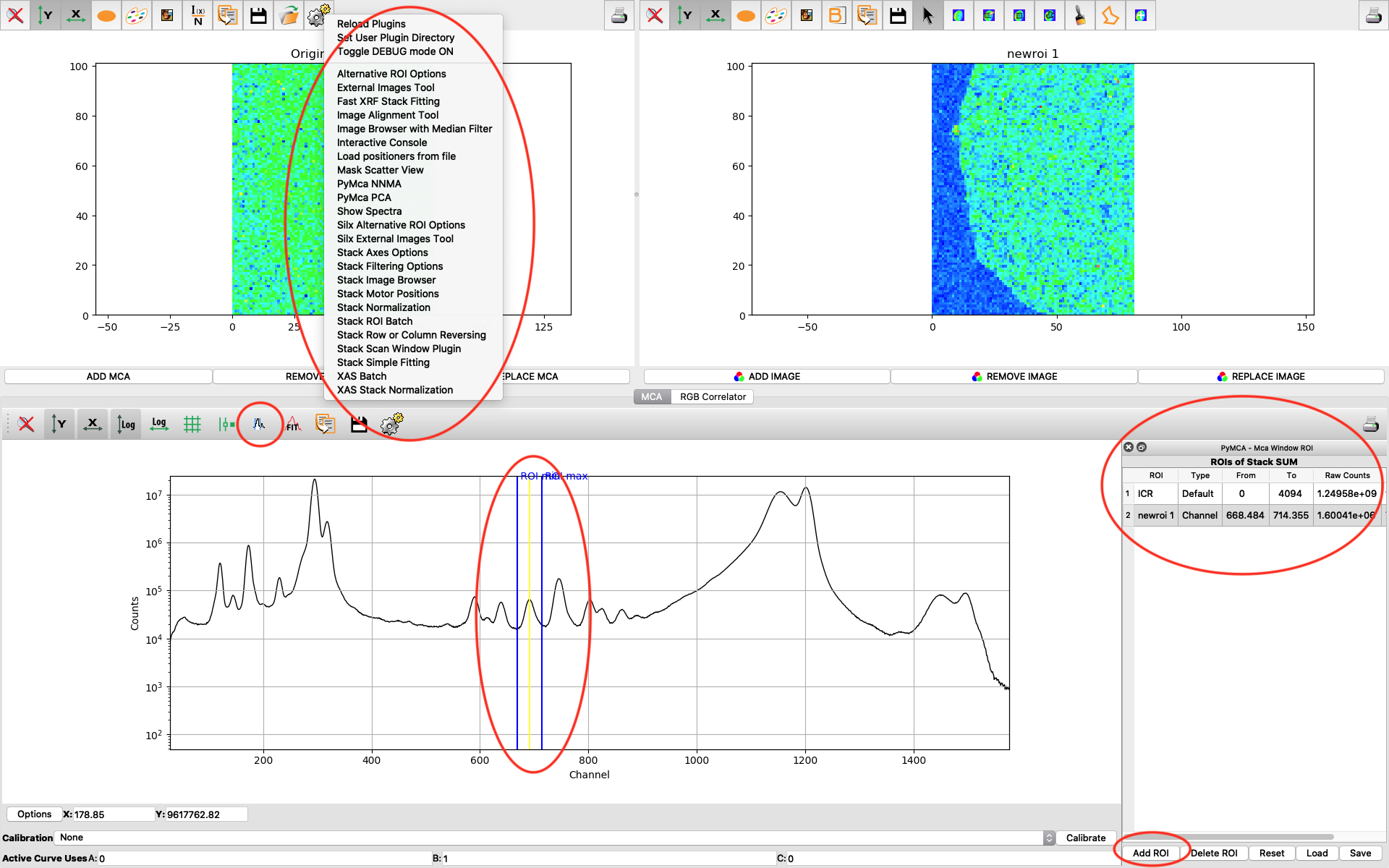This screenshot has height=868, width=1389.
Task: Select the newroi 1 row in ROI table
Action: tap(1253, 515)
